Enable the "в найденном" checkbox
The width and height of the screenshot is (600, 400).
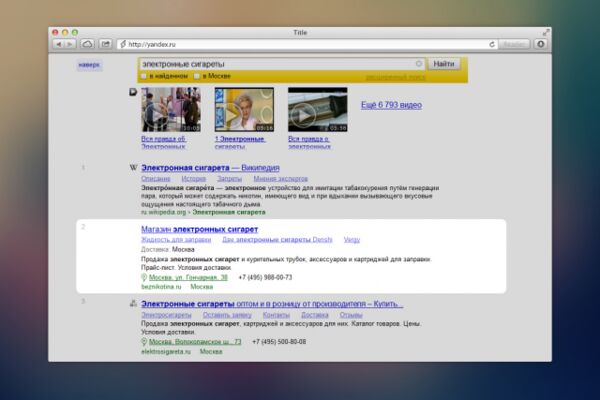(x=144, y=76)
